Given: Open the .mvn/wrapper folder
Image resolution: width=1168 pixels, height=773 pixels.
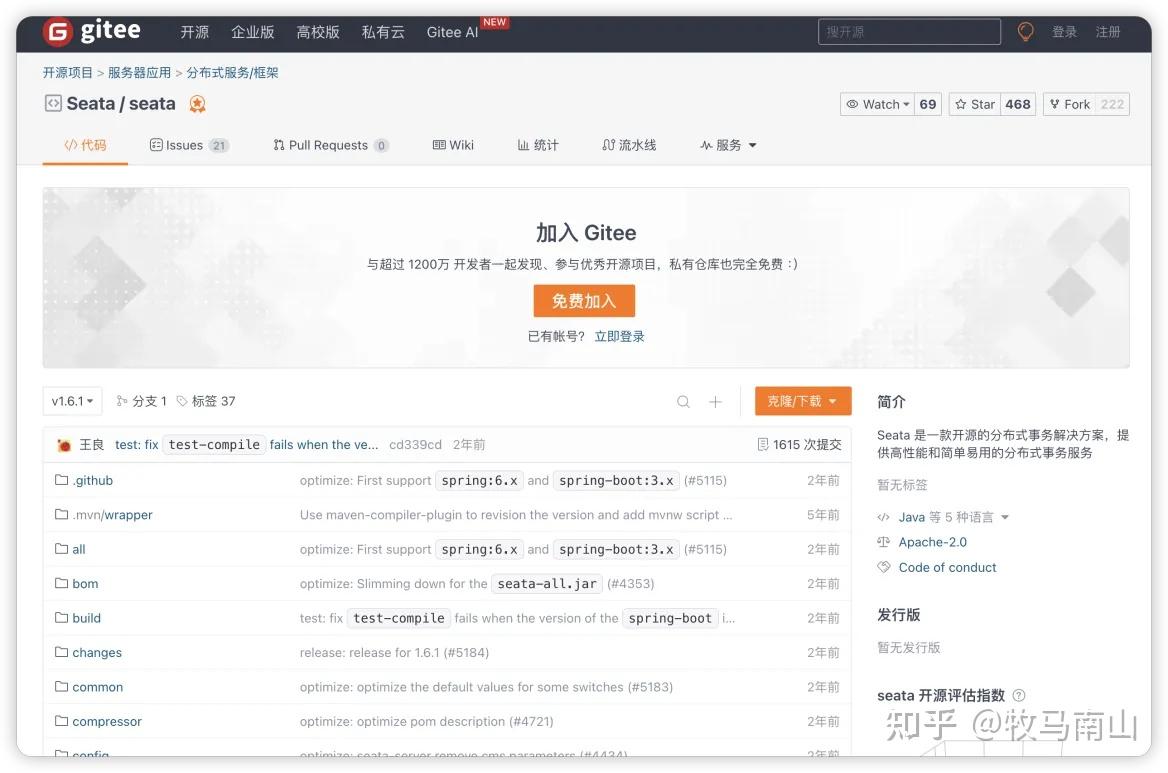Looking at the screenshot, I should (112, 515).
